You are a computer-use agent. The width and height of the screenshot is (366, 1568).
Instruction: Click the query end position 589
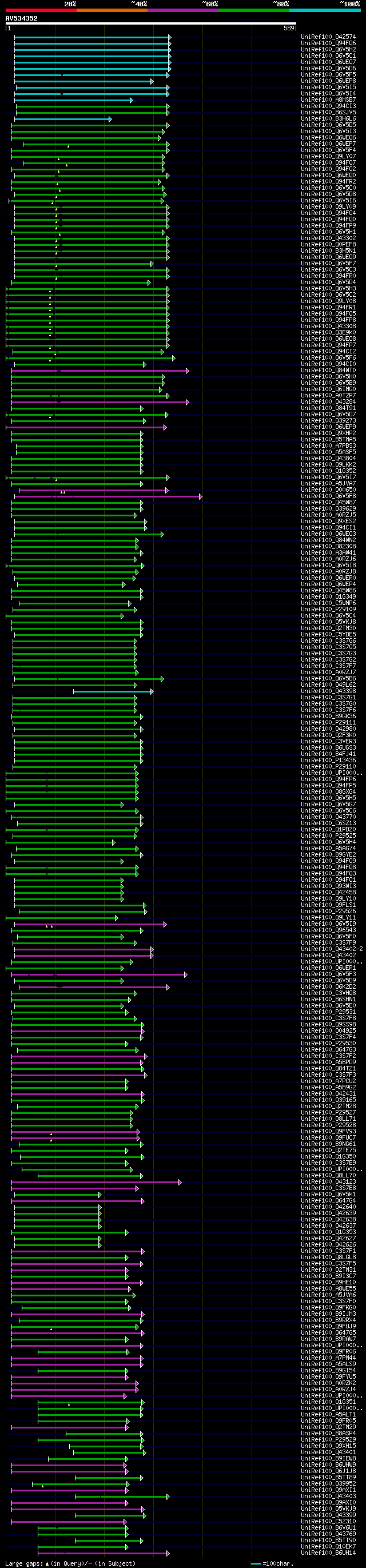tap(289, 29)
